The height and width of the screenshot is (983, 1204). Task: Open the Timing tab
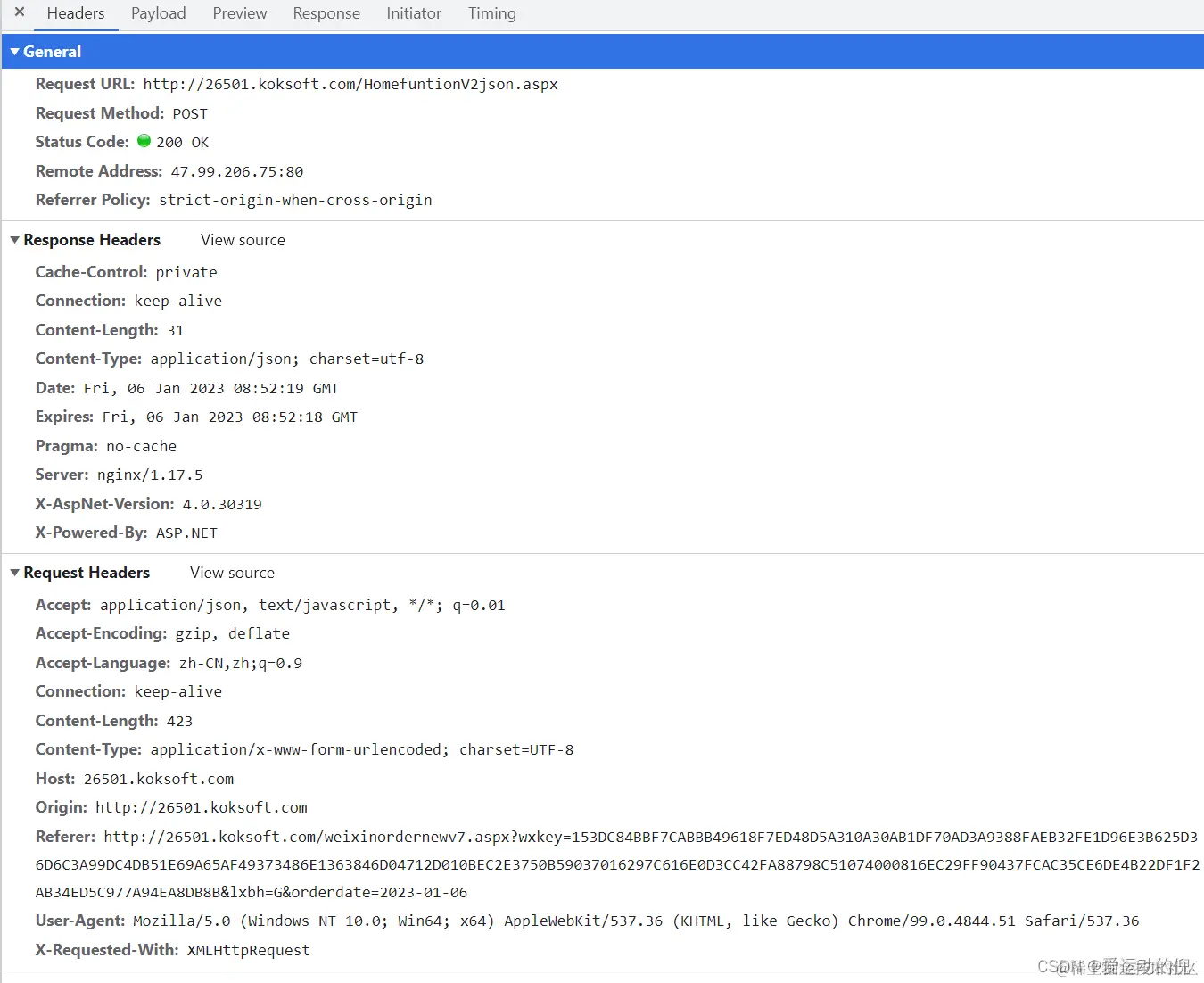492,13
